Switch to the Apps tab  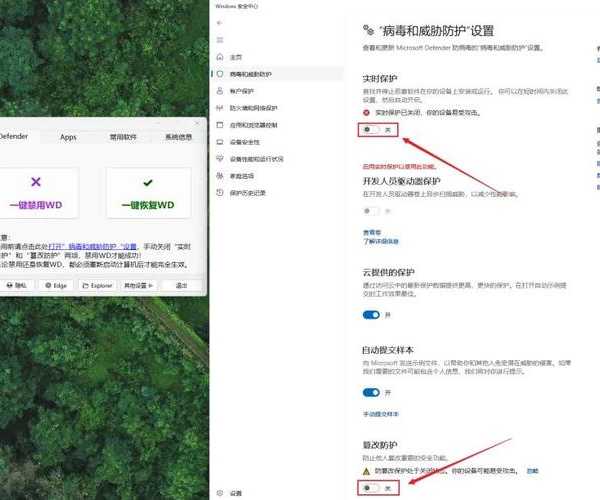point(68,137)
